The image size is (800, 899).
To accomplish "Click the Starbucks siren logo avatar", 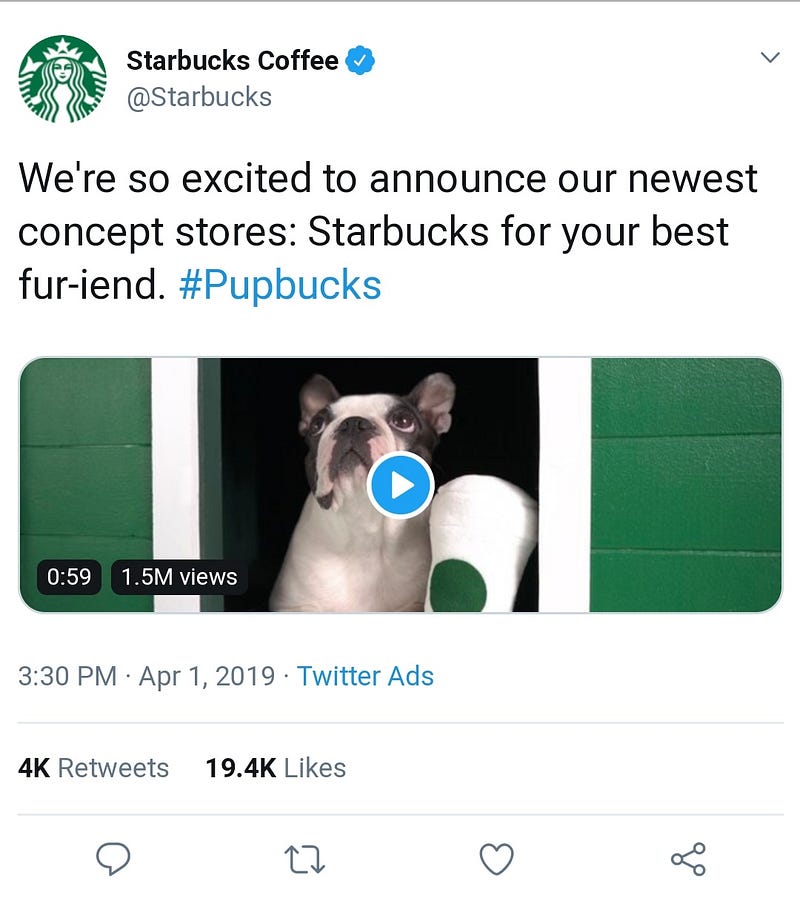I will click(x=62, y=79).
